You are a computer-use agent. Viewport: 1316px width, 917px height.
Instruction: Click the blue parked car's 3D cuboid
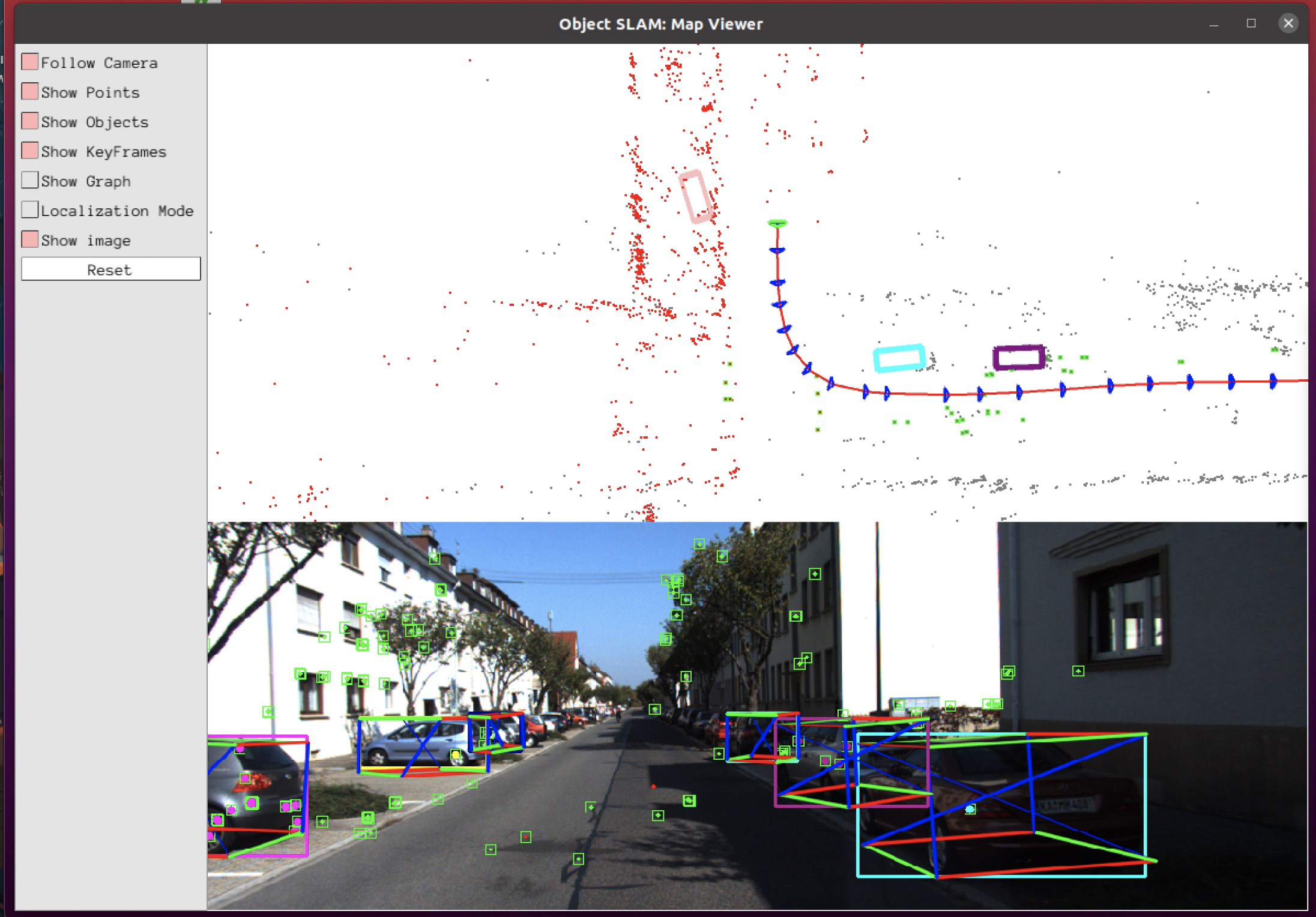point(423,745)
